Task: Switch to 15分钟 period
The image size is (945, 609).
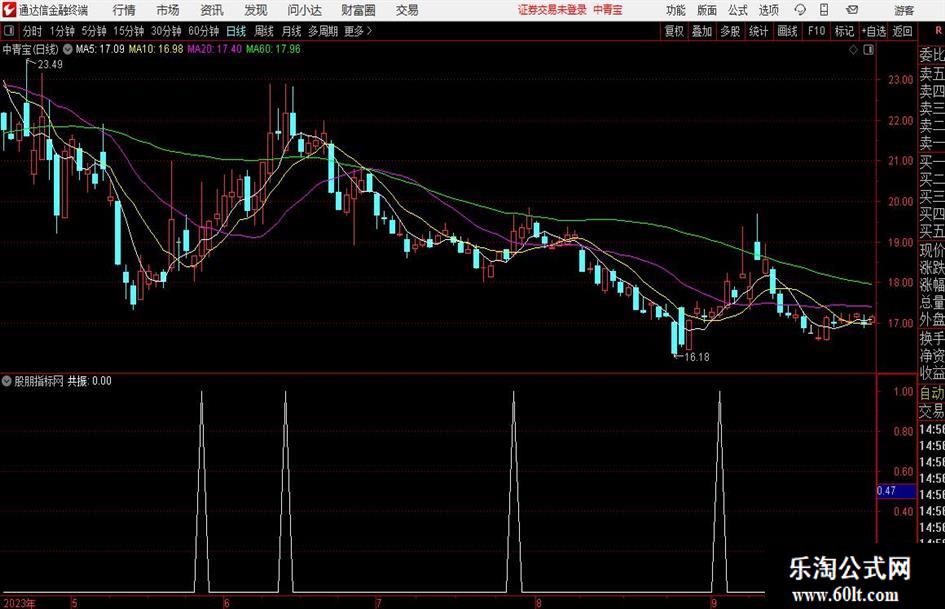Action: pos(129,31)
